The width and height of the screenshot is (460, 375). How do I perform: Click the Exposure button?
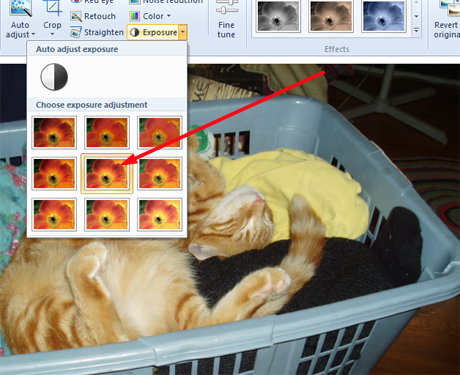[x=153, y=32]
